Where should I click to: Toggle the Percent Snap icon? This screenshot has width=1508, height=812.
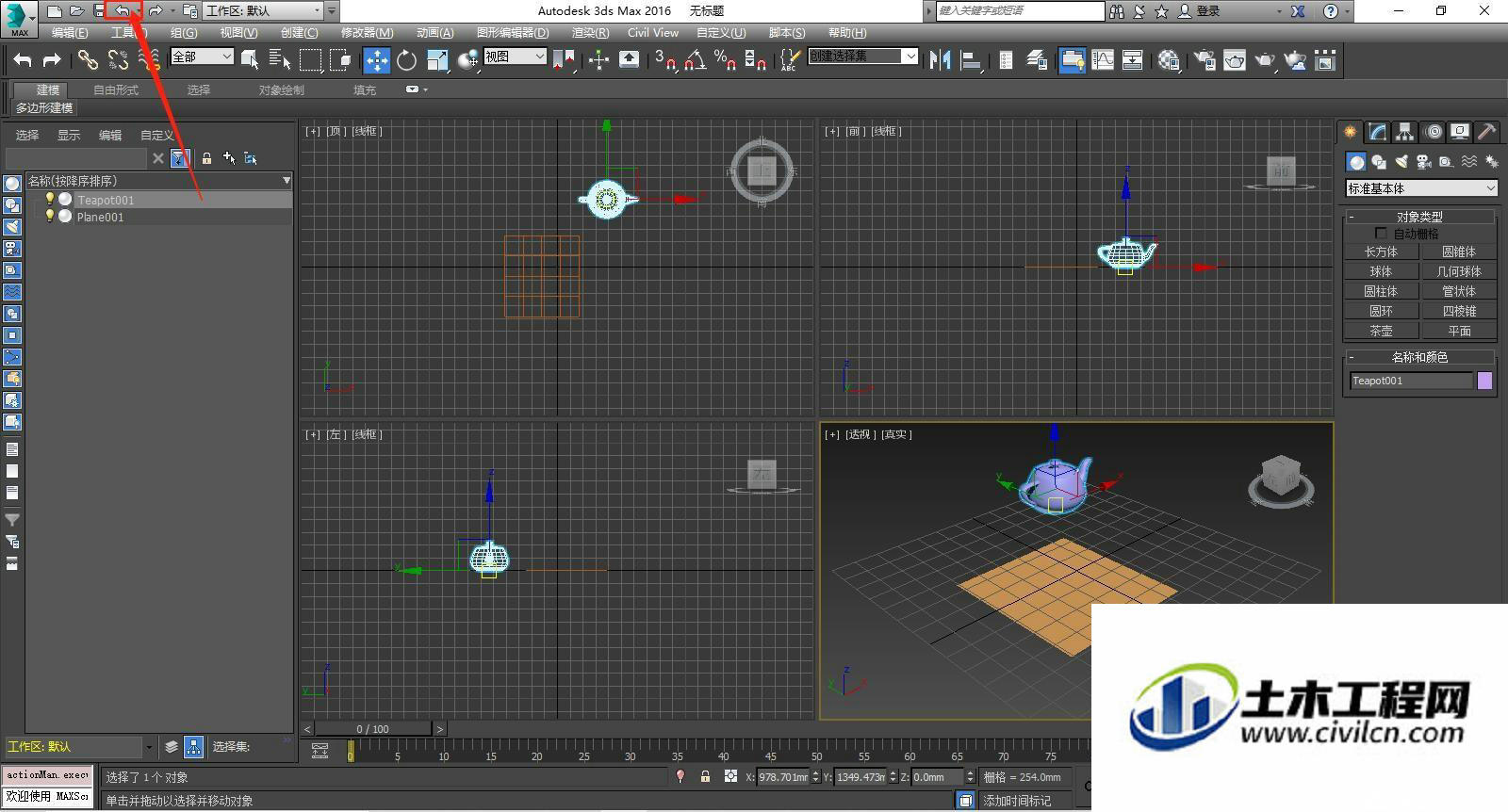pyautogui.click(x=725, y=60)
